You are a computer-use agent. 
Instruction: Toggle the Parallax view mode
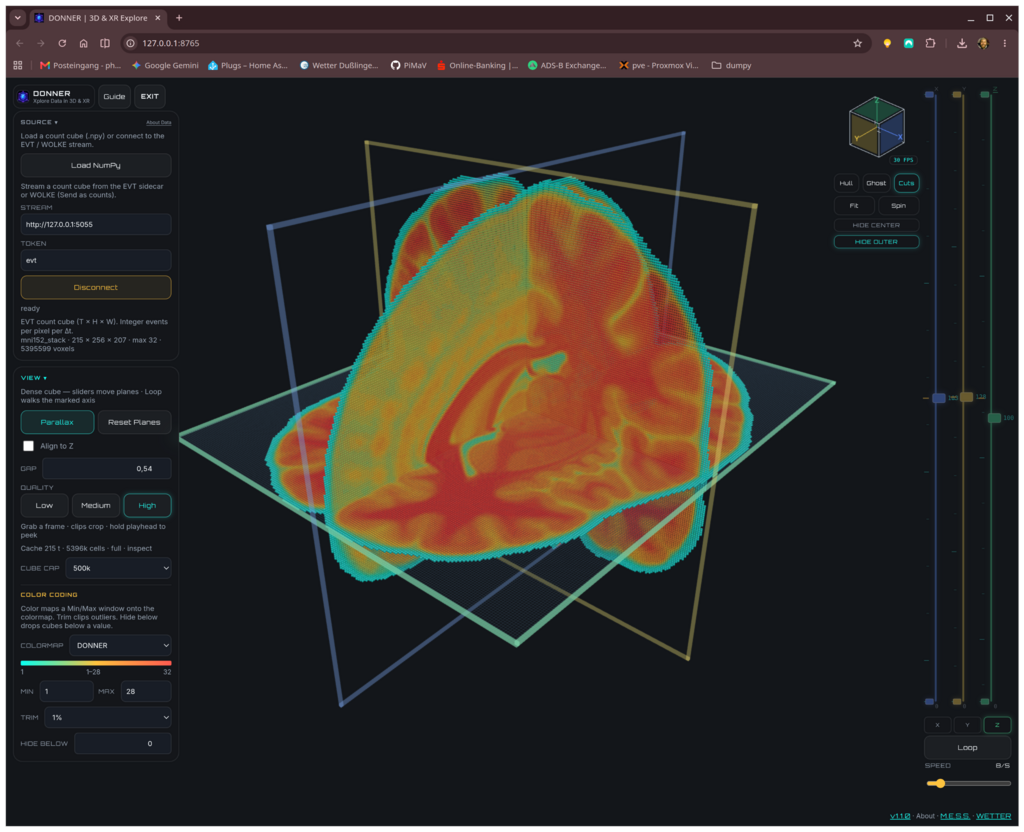57,423
